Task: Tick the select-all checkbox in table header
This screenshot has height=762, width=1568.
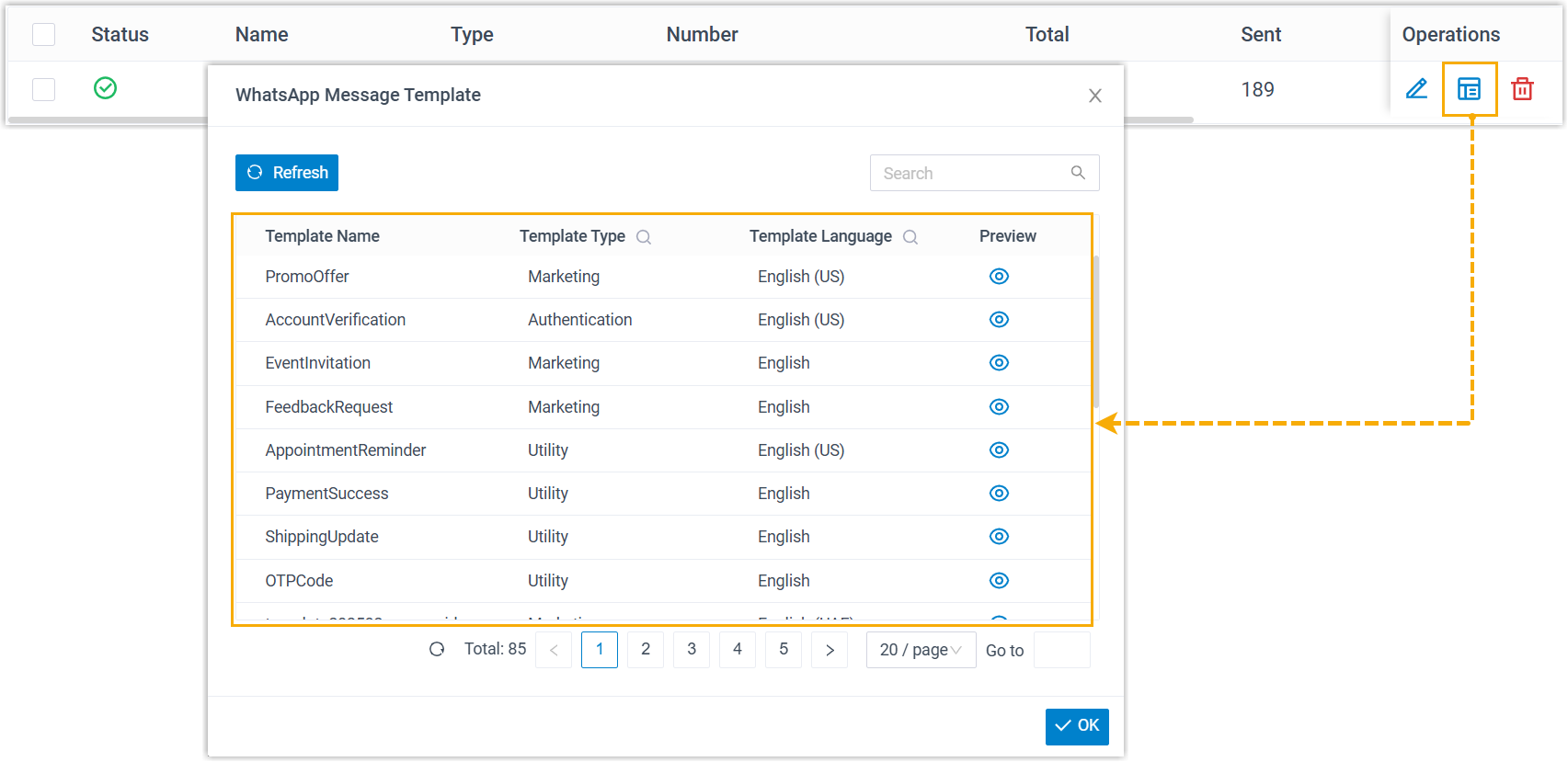Action: (43, 35)
